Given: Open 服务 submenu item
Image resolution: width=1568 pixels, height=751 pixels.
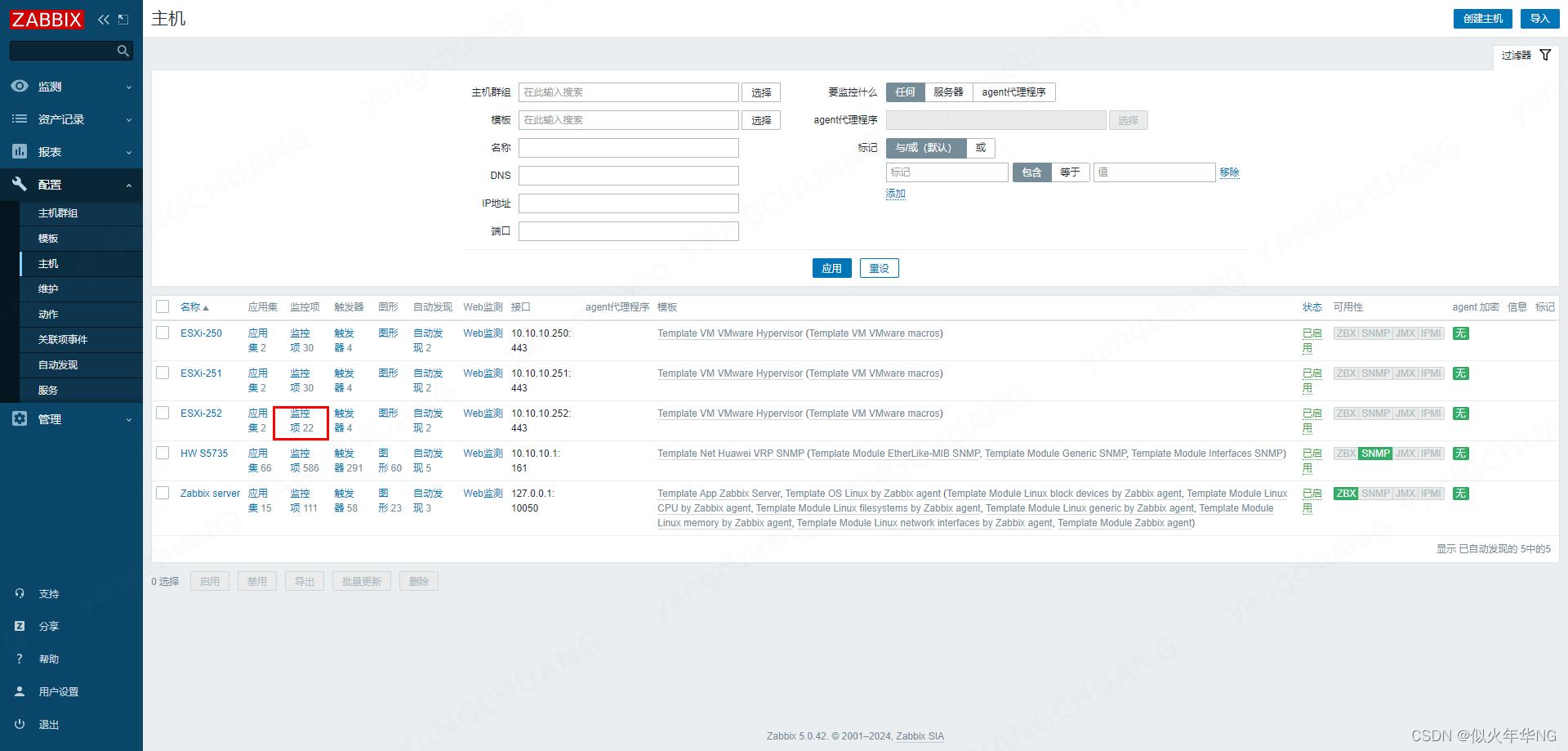Looking at the screenshot, I should (81, 391).
